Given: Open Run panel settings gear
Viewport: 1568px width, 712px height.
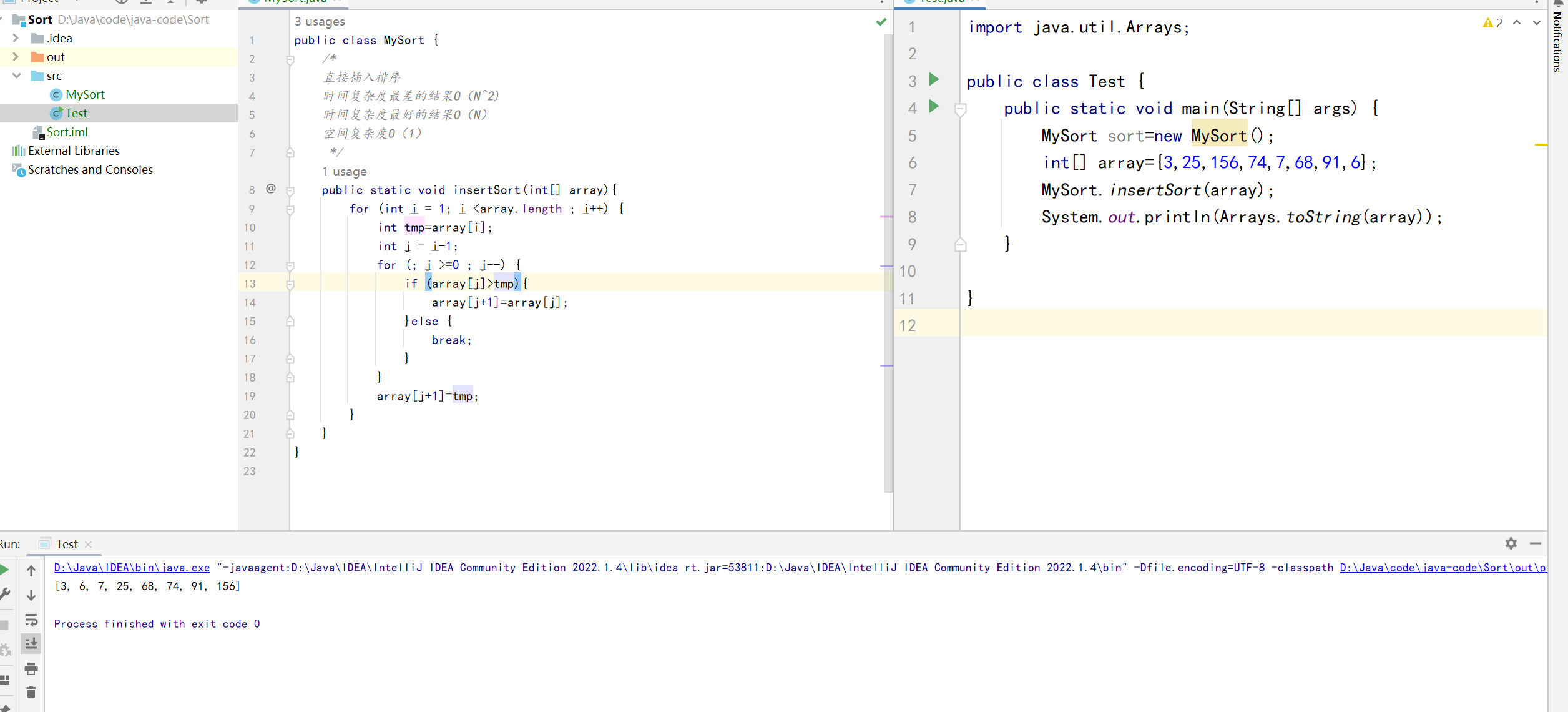Looking at the screenshot, I should pos(1511,543).
